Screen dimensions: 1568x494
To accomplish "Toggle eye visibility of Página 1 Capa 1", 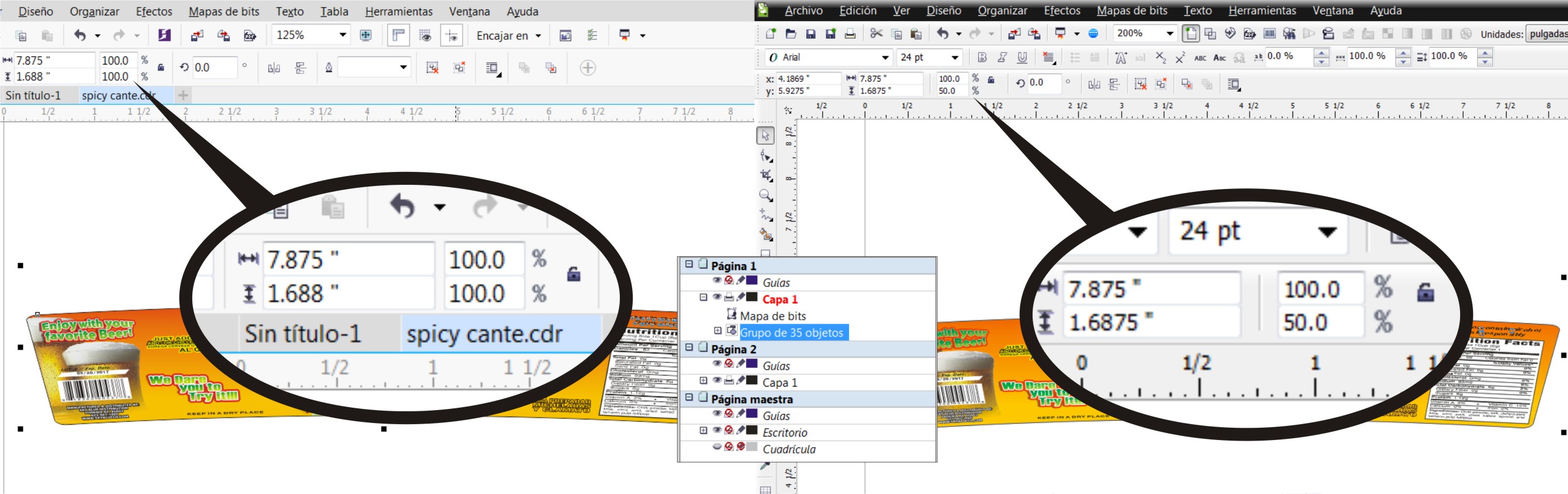I will tap(717, 297).
